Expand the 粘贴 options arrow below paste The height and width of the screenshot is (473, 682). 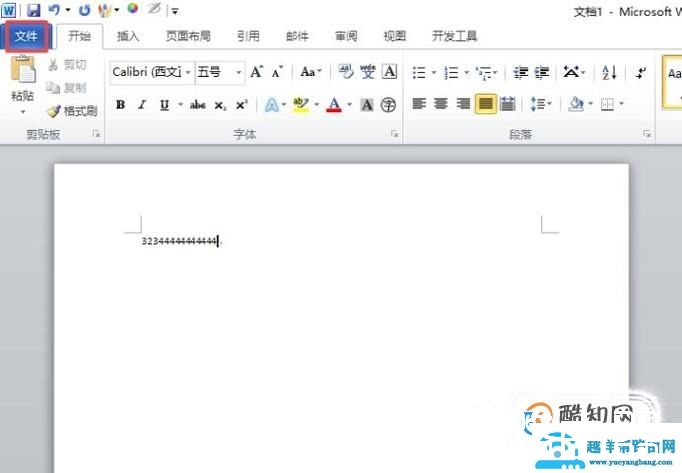coord(23,112)
